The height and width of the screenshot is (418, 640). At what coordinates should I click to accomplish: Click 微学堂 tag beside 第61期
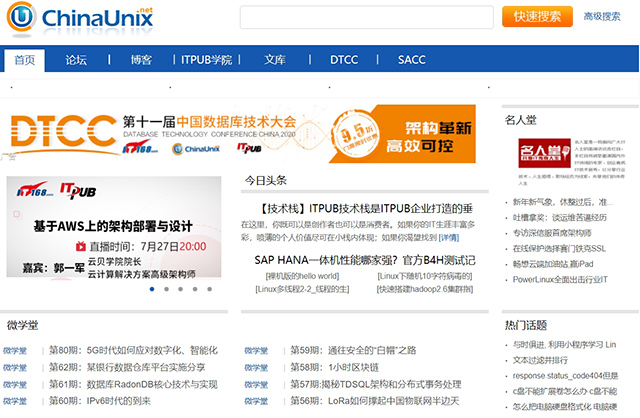click(x=15, y=385)
